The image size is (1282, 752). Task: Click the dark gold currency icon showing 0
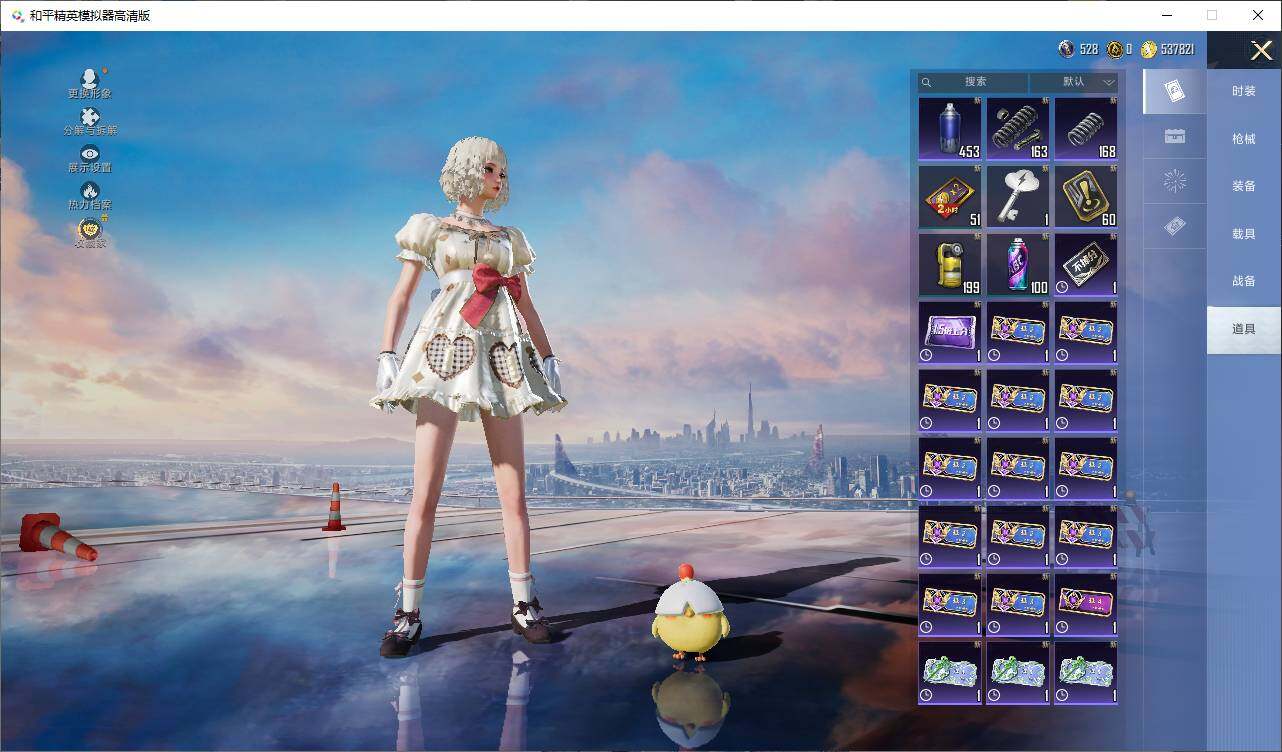pyautogui.click(x=1114, y=49)
